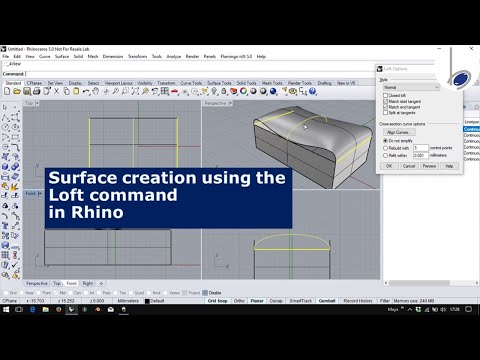Uncheck Match end tangent

[385, 107]
